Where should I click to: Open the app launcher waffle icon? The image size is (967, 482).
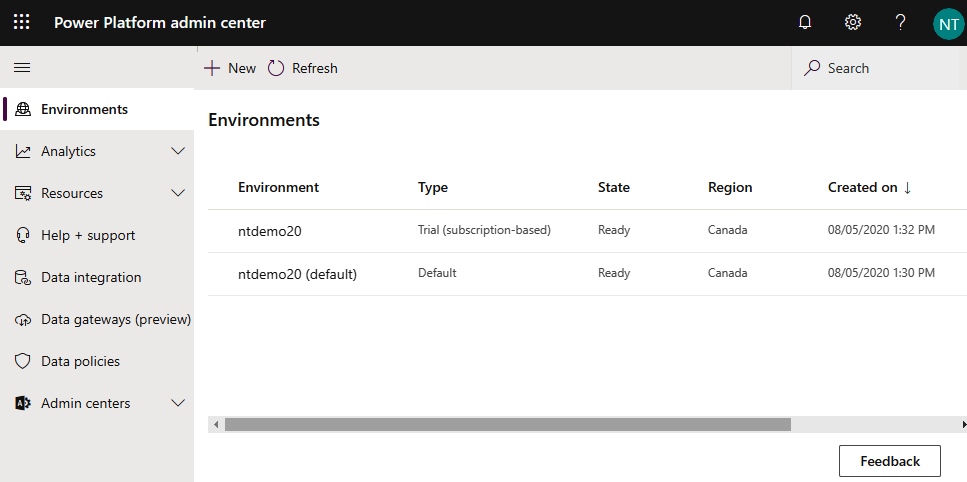tap(22, 23)
